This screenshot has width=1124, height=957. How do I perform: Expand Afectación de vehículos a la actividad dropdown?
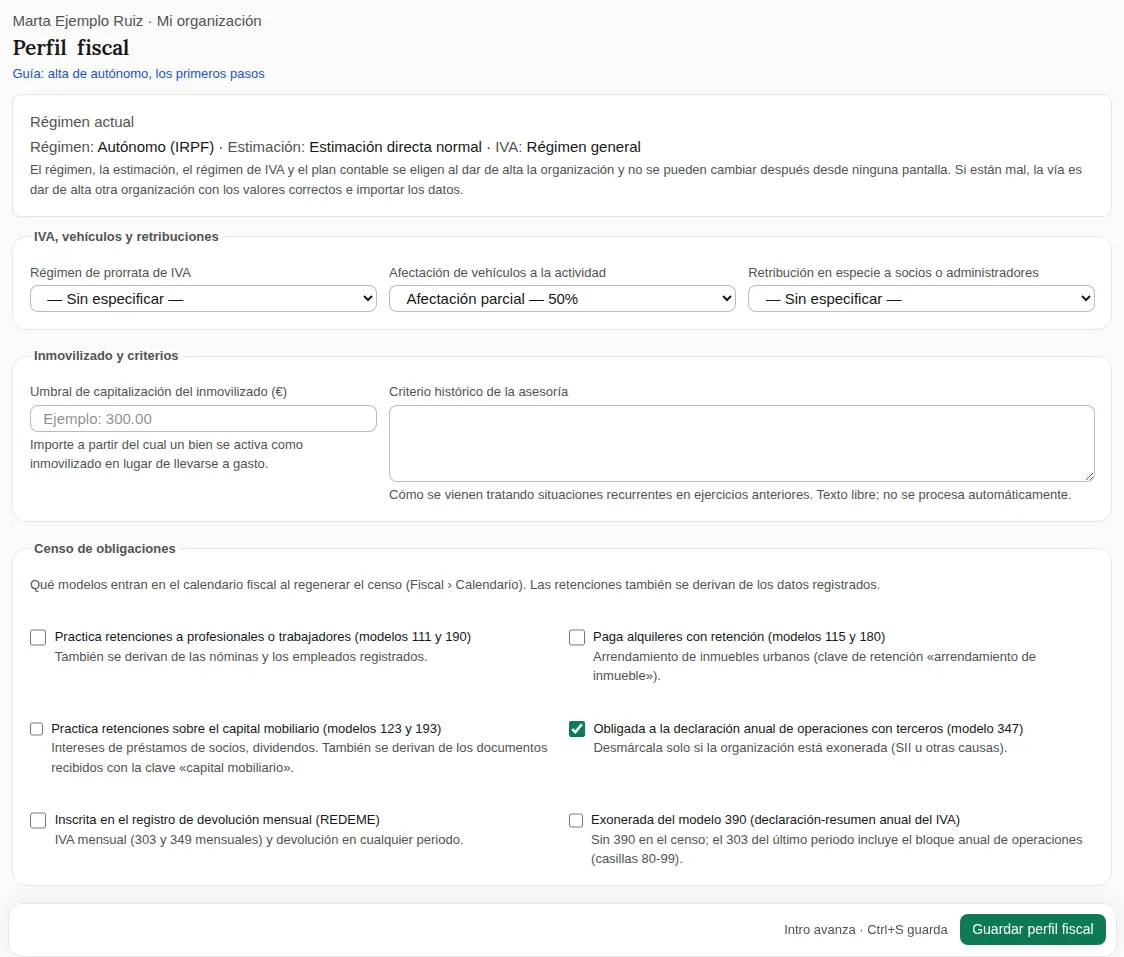[x=562, y=299]
